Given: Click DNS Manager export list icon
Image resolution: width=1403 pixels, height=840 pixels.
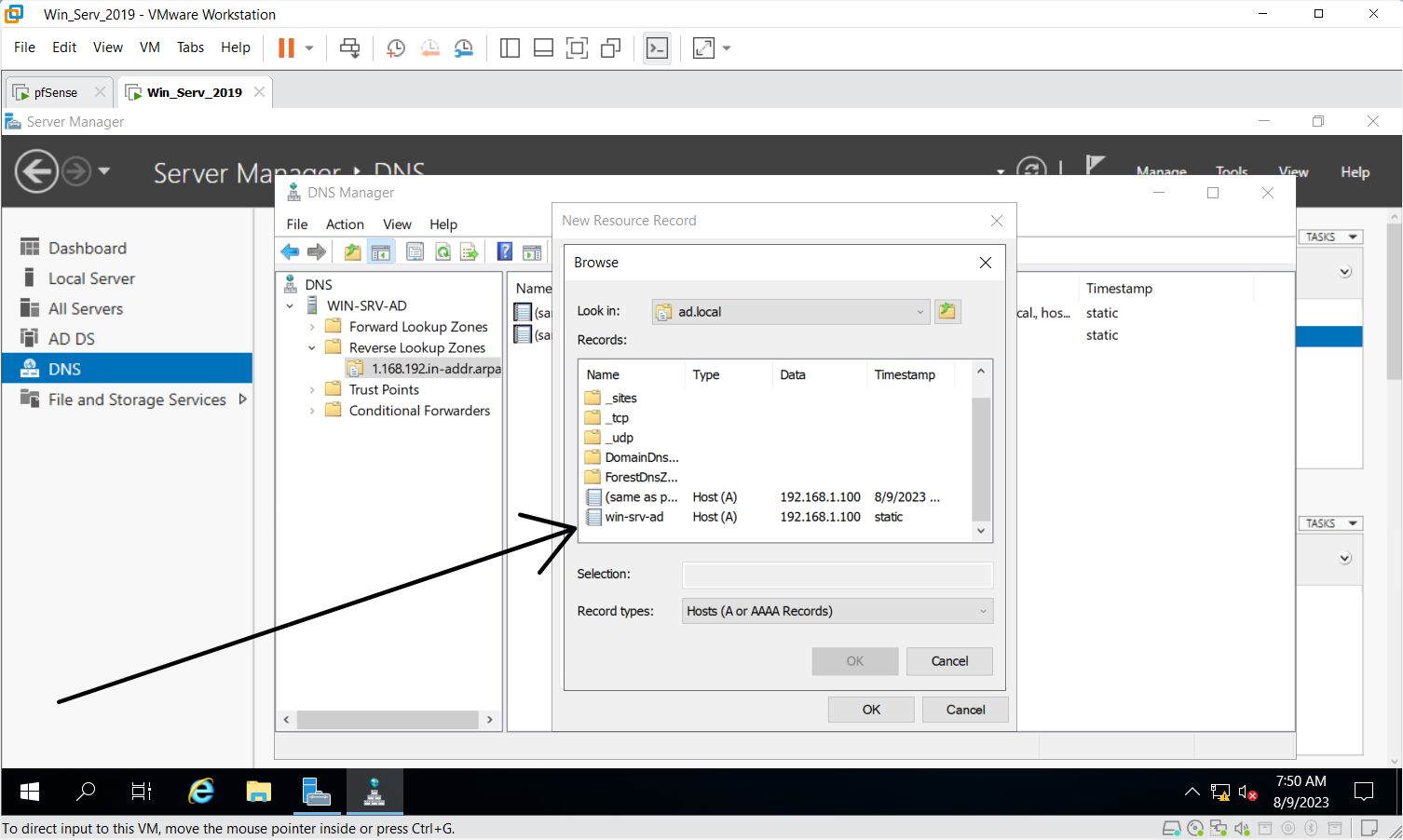Looking at the screenshot, I should [x=470, y=251].
